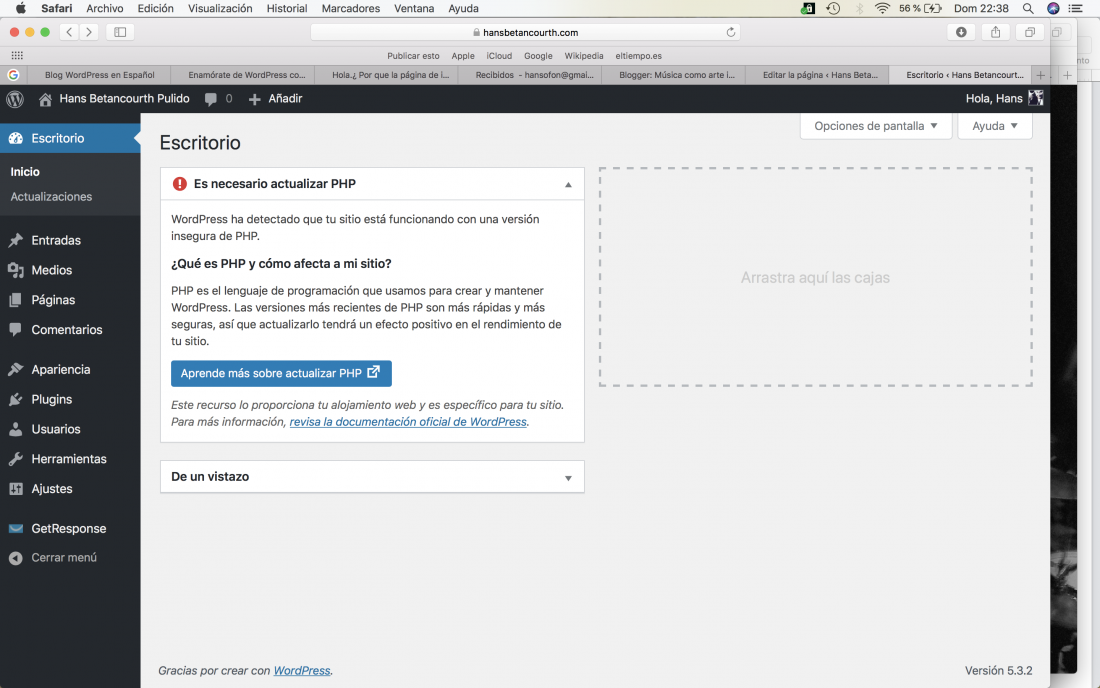The image size is (1100, 688).
Task: Open 'Opciones de pantalla' dropdown
Action: click(x=876, y=126)
